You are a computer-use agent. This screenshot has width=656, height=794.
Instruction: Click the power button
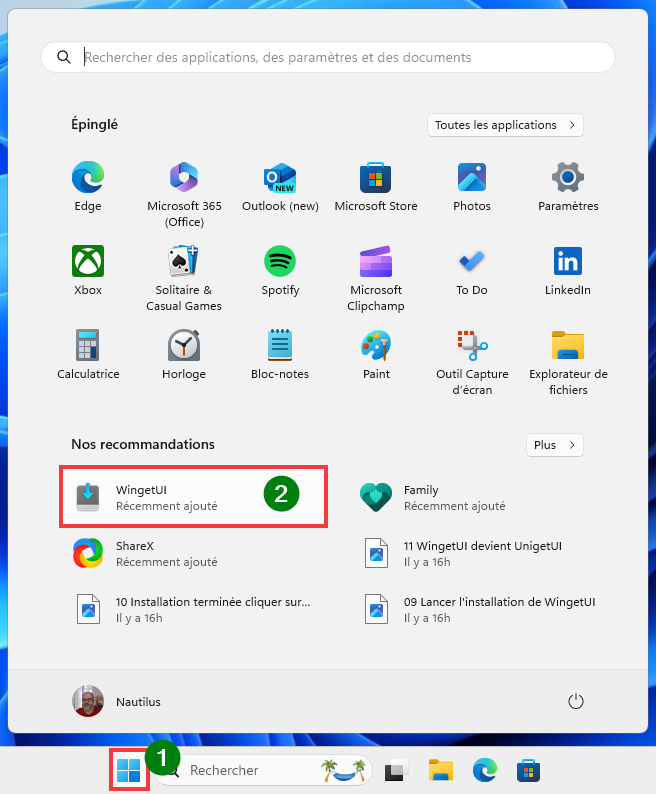click(575, 701)
